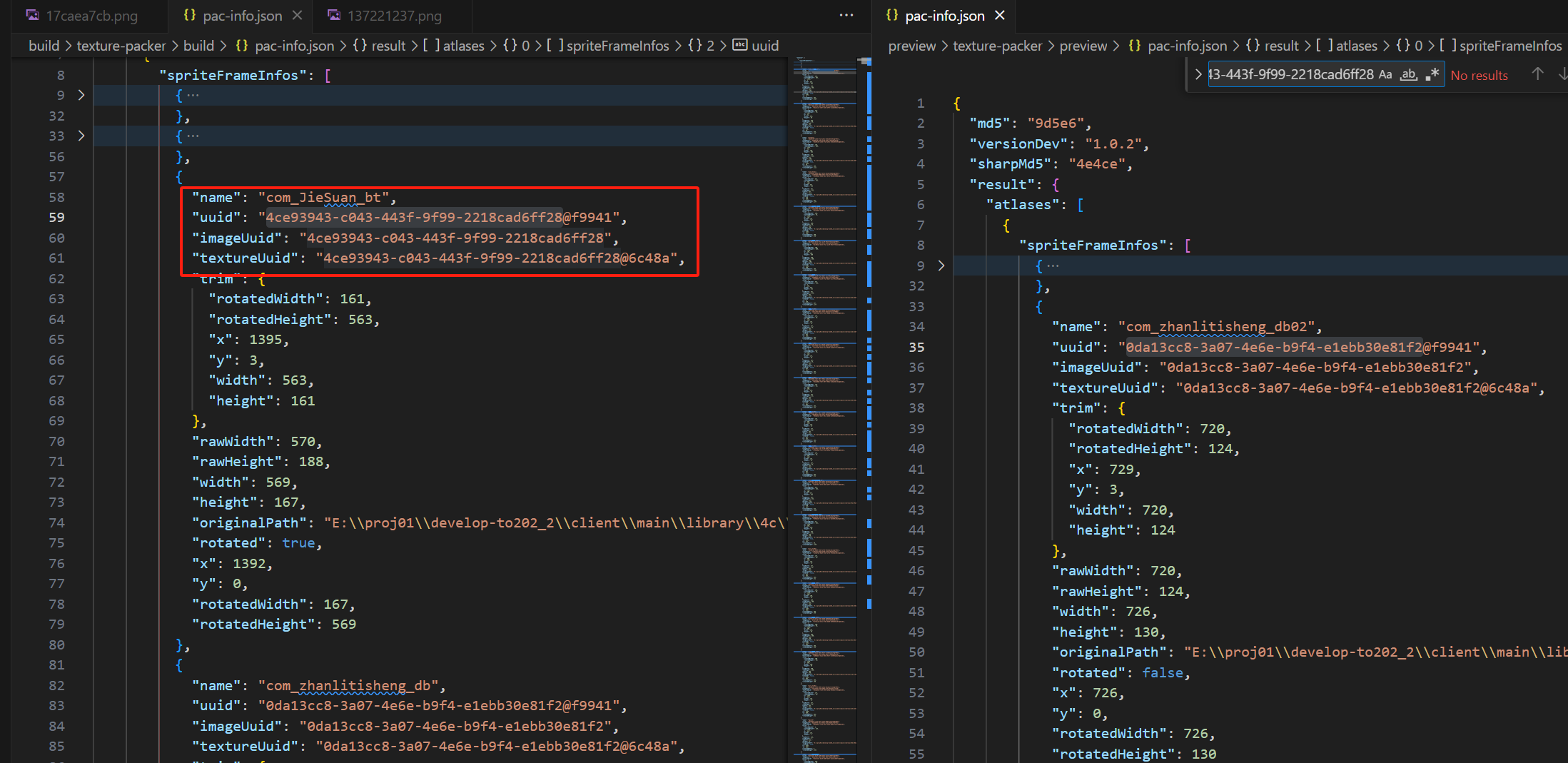Click 'No results' message in find widget

coord(1479,75)
